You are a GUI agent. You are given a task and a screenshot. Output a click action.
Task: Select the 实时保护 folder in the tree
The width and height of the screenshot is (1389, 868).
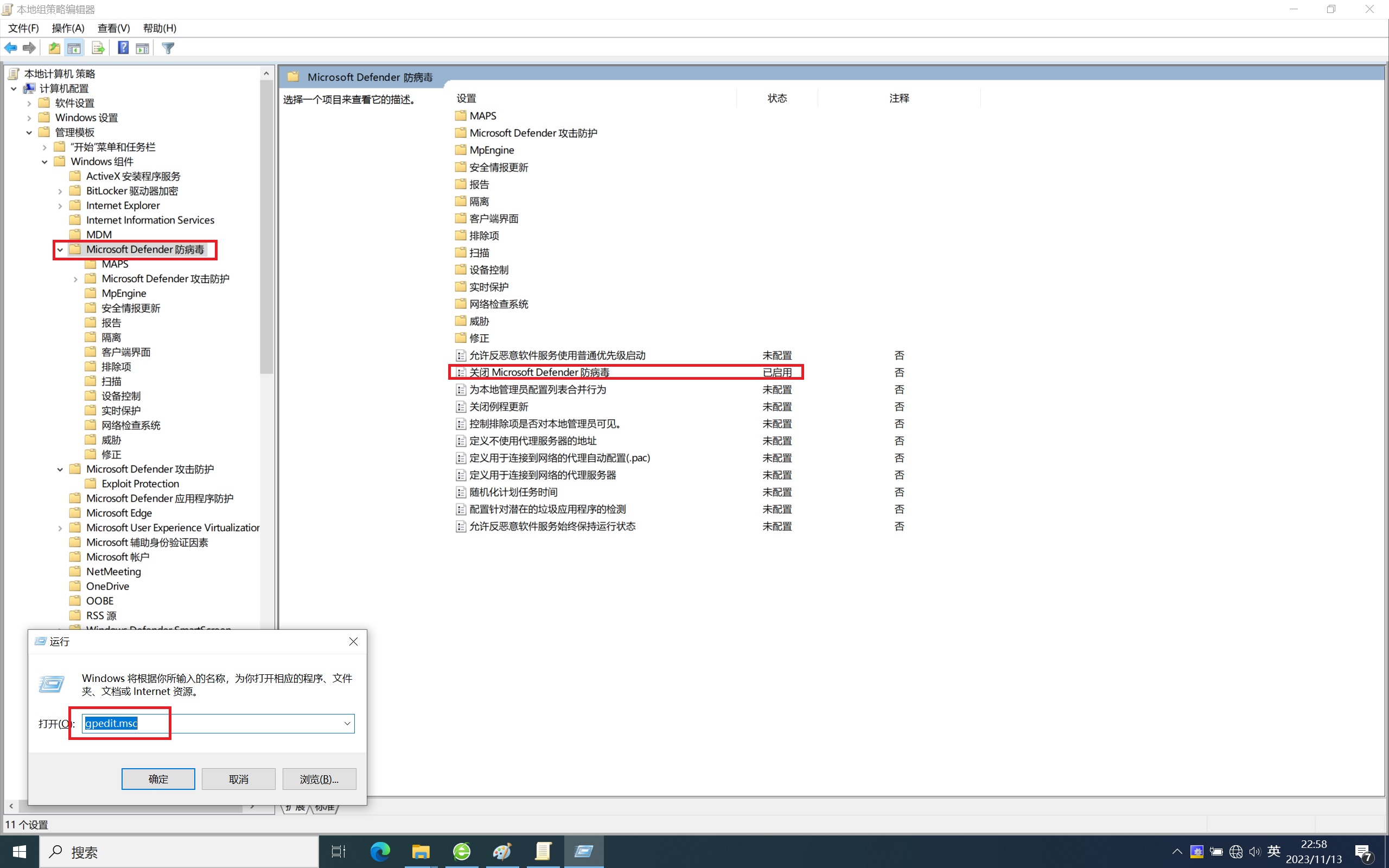[x=120, y=411]
